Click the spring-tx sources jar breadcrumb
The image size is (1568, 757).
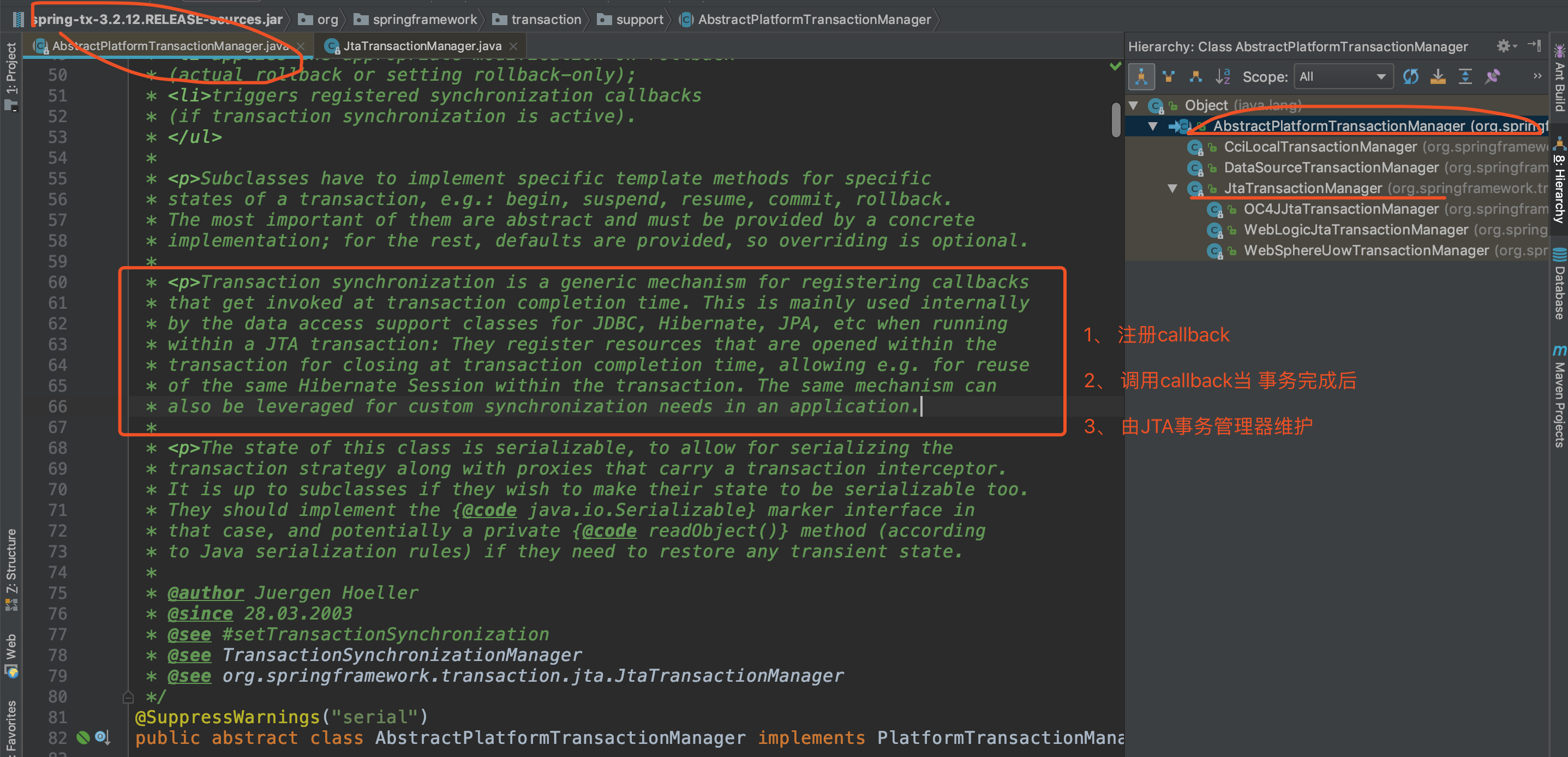click(148, 20)
